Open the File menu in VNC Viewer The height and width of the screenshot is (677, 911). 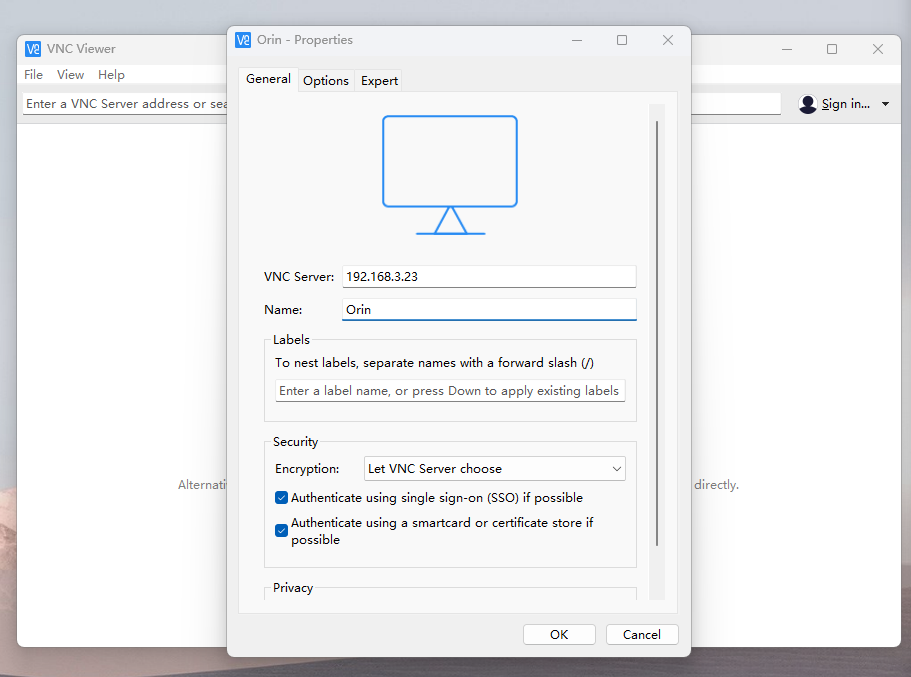[x=33, y=74]
